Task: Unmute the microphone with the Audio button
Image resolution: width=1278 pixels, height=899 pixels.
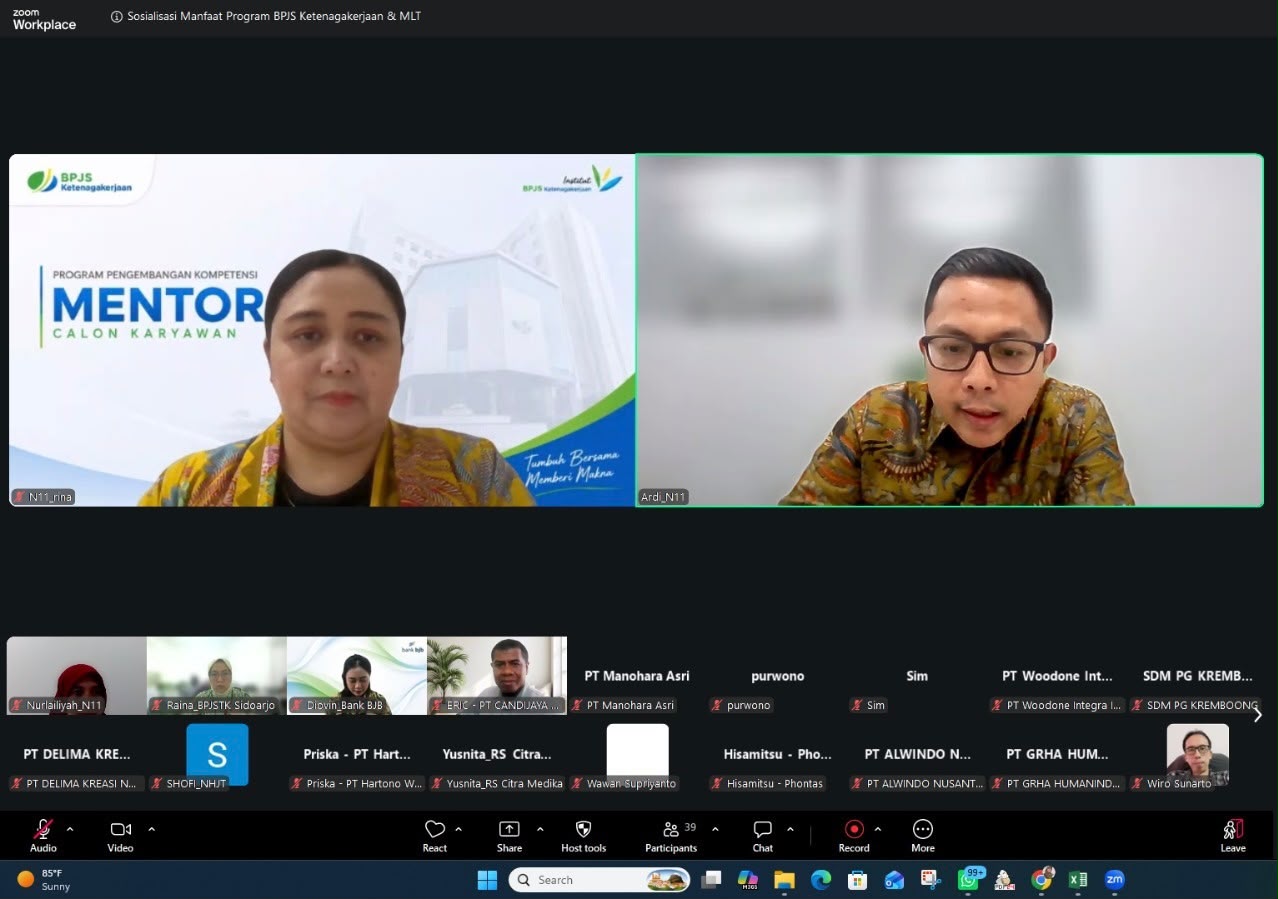Action: point(43,836)
